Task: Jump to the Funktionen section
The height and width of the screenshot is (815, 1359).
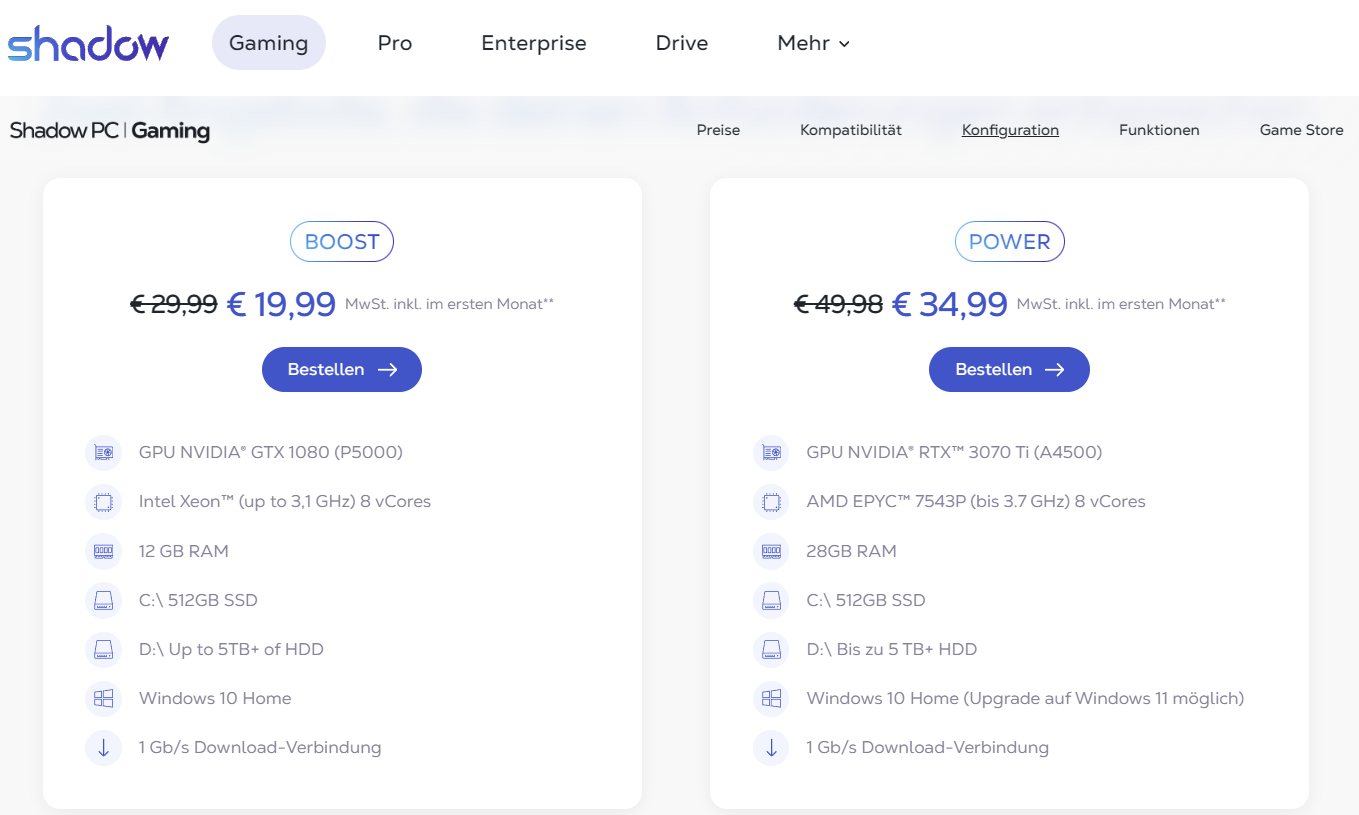Action: (x=1159, y=130)
